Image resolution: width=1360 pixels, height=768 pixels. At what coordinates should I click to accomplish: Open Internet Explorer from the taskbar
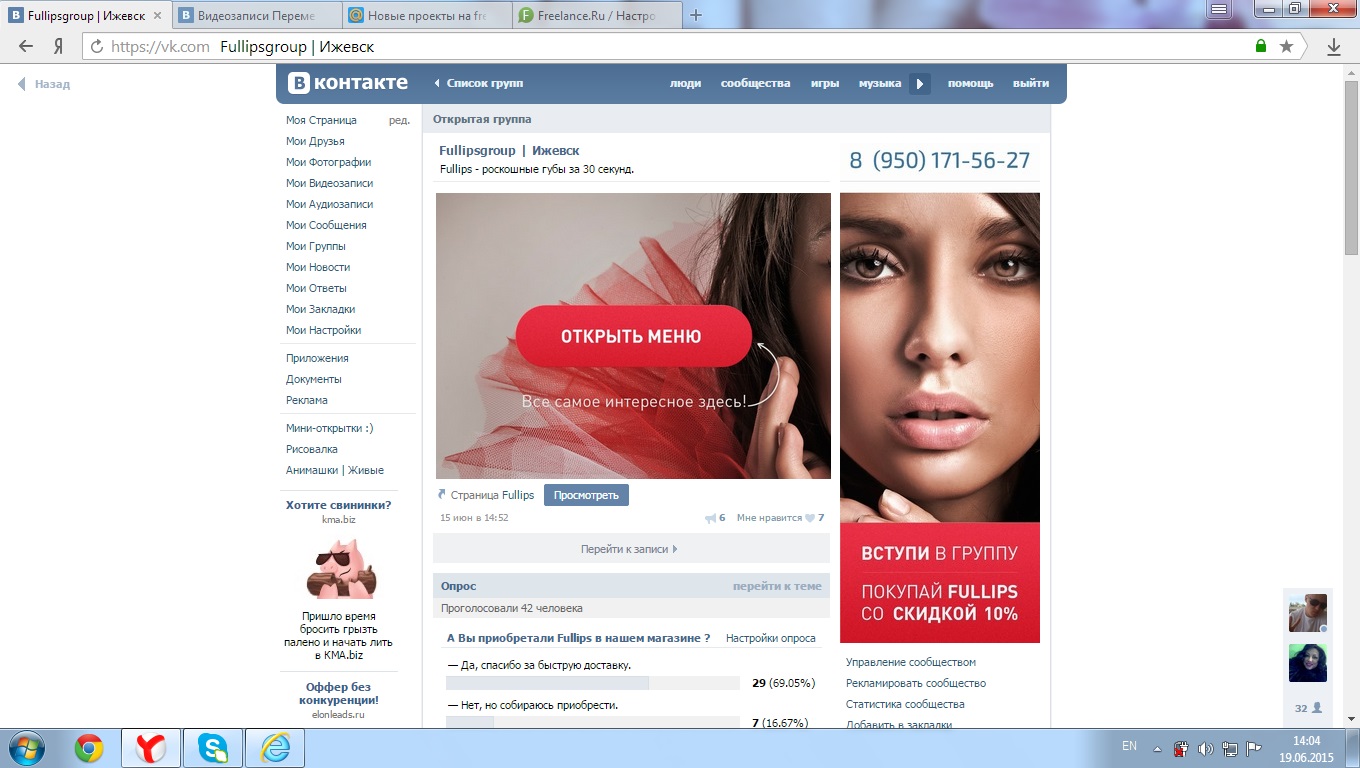[x=274, y=748]
